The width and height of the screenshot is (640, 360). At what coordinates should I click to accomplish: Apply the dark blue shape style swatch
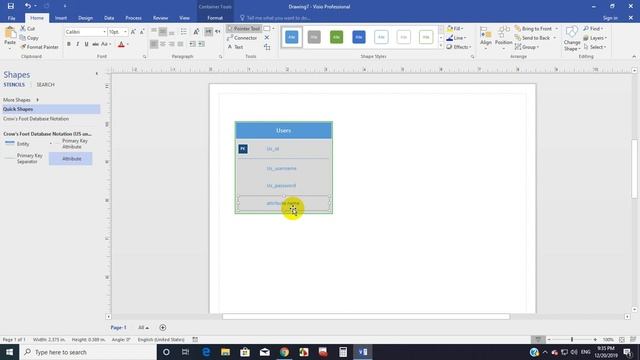click(x=359, y=37)
